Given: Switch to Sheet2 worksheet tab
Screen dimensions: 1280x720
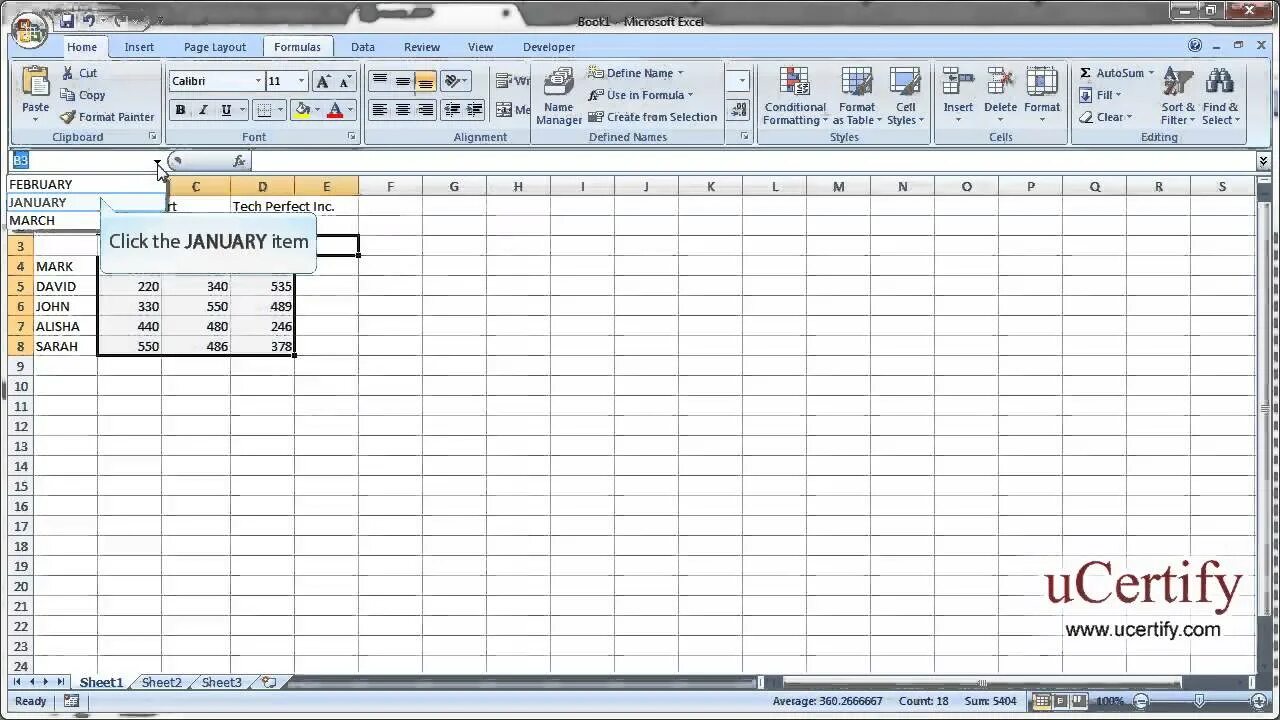Looking at the screenshot, I should [161, 682].
